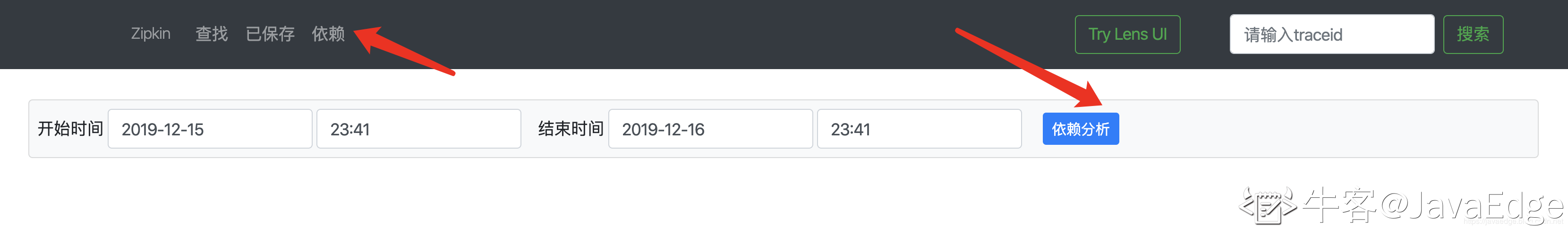This screenshot has height=230, width=1568.
Task: Select the start date field 2019-12-15
Action: click(x=209, y=129)
